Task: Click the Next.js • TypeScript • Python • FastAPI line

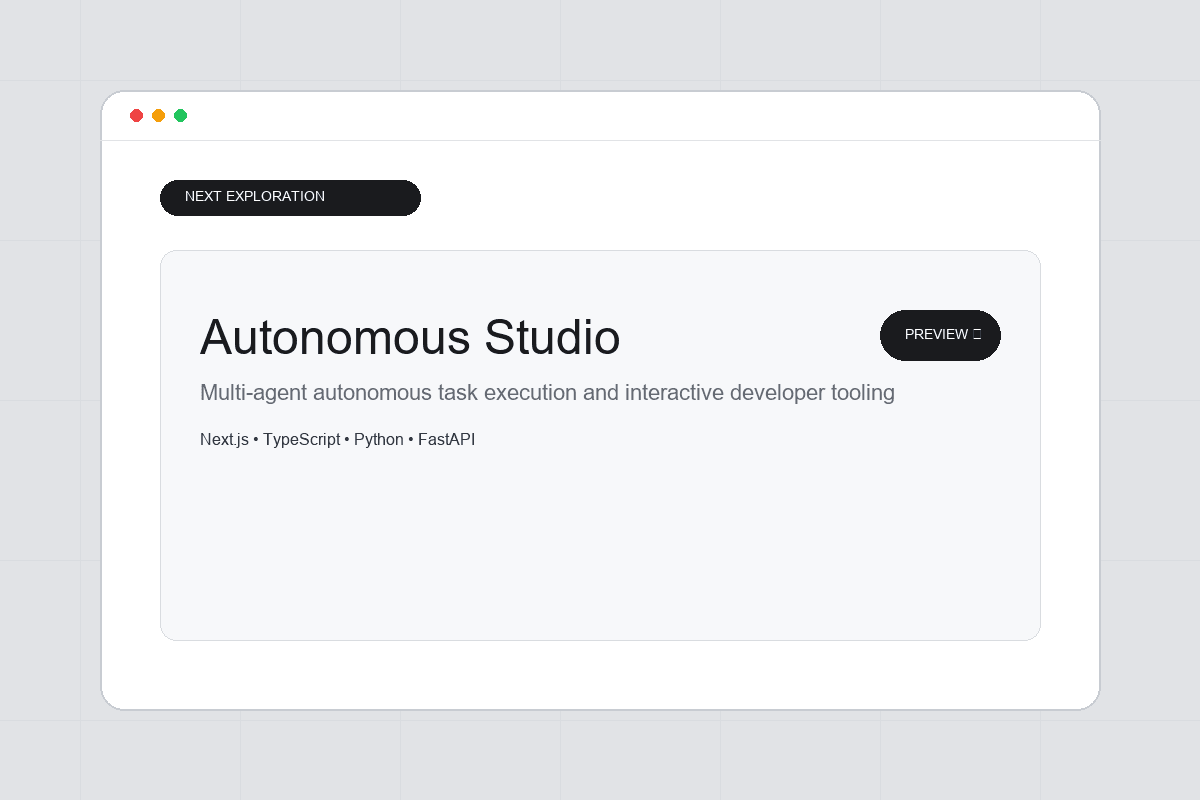Action: coord(337,440)
